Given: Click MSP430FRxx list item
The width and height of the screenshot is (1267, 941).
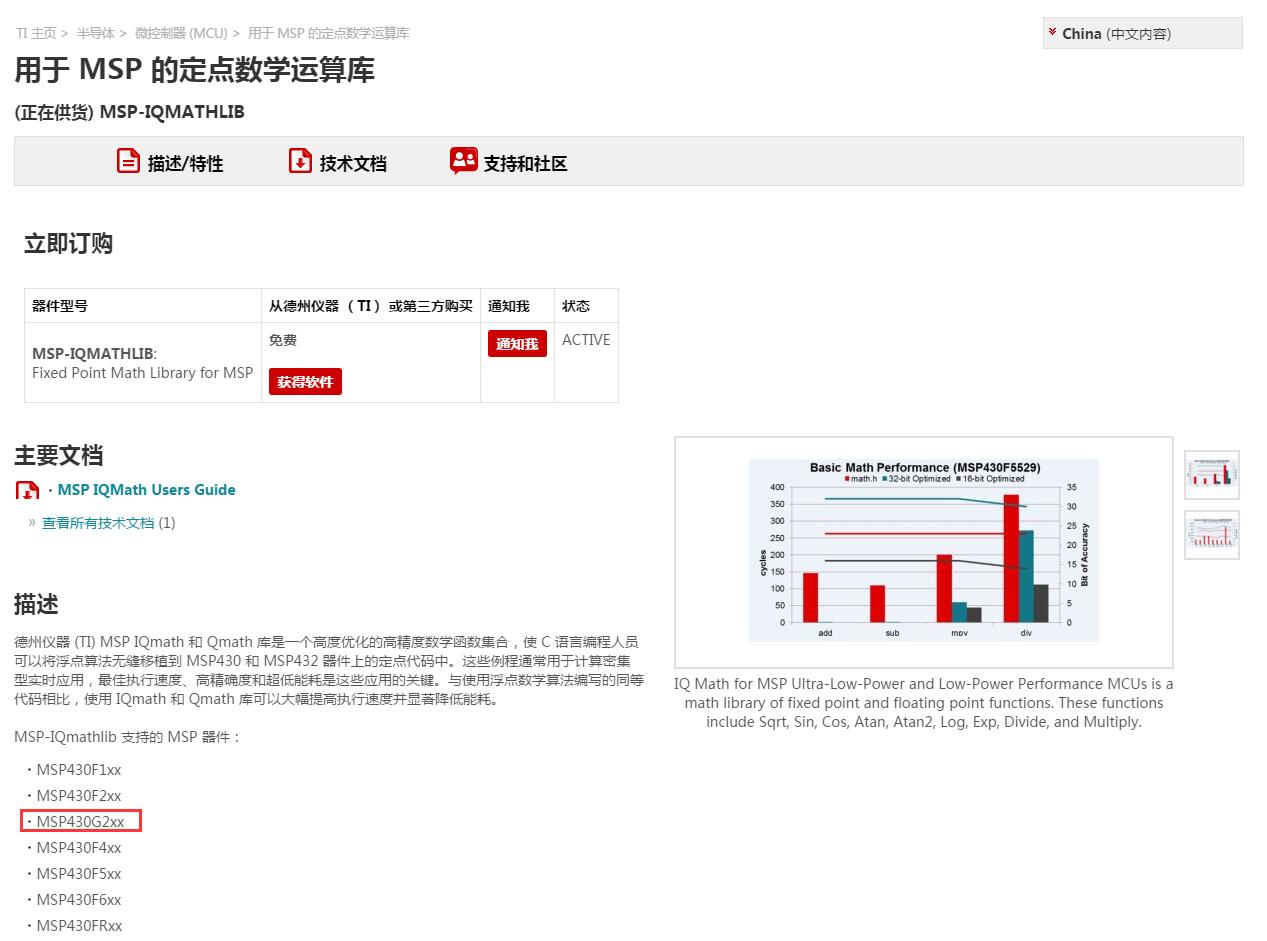Looking at the screenshot, I should [x=79, y=926].
